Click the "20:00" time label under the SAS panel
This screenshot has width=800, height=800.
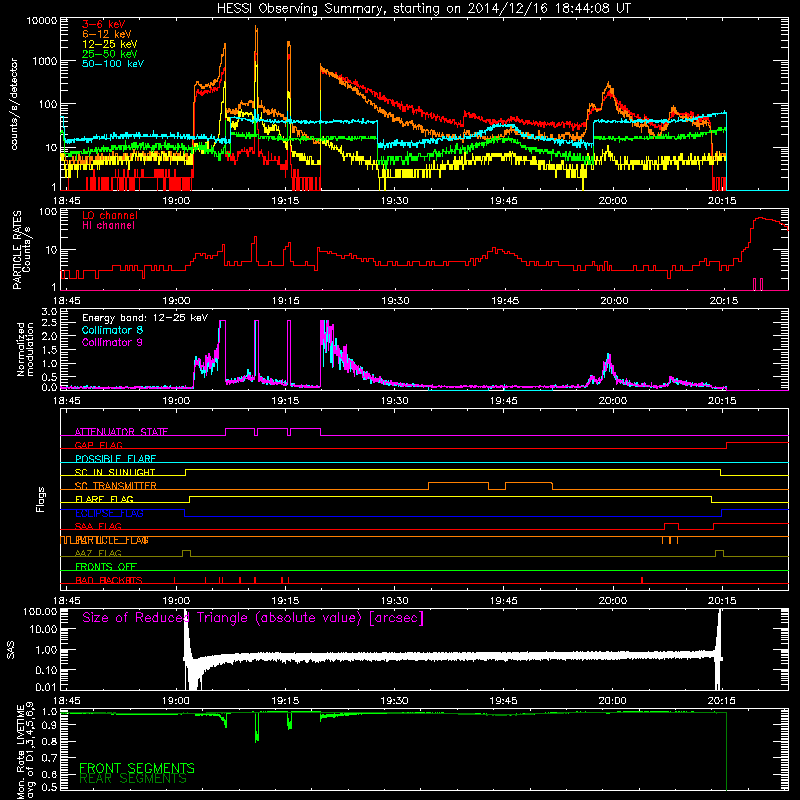[612, 701]
